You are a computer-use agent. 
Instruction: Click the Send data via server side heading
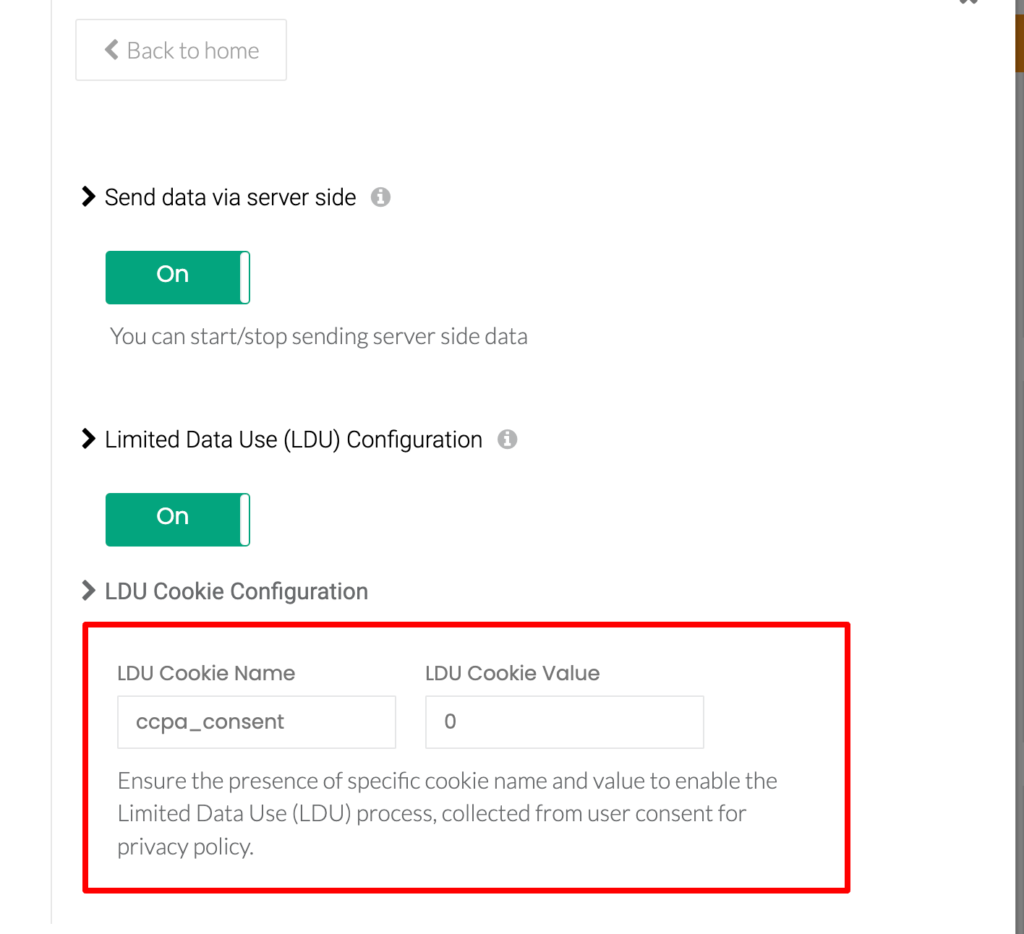coord(231,197)
